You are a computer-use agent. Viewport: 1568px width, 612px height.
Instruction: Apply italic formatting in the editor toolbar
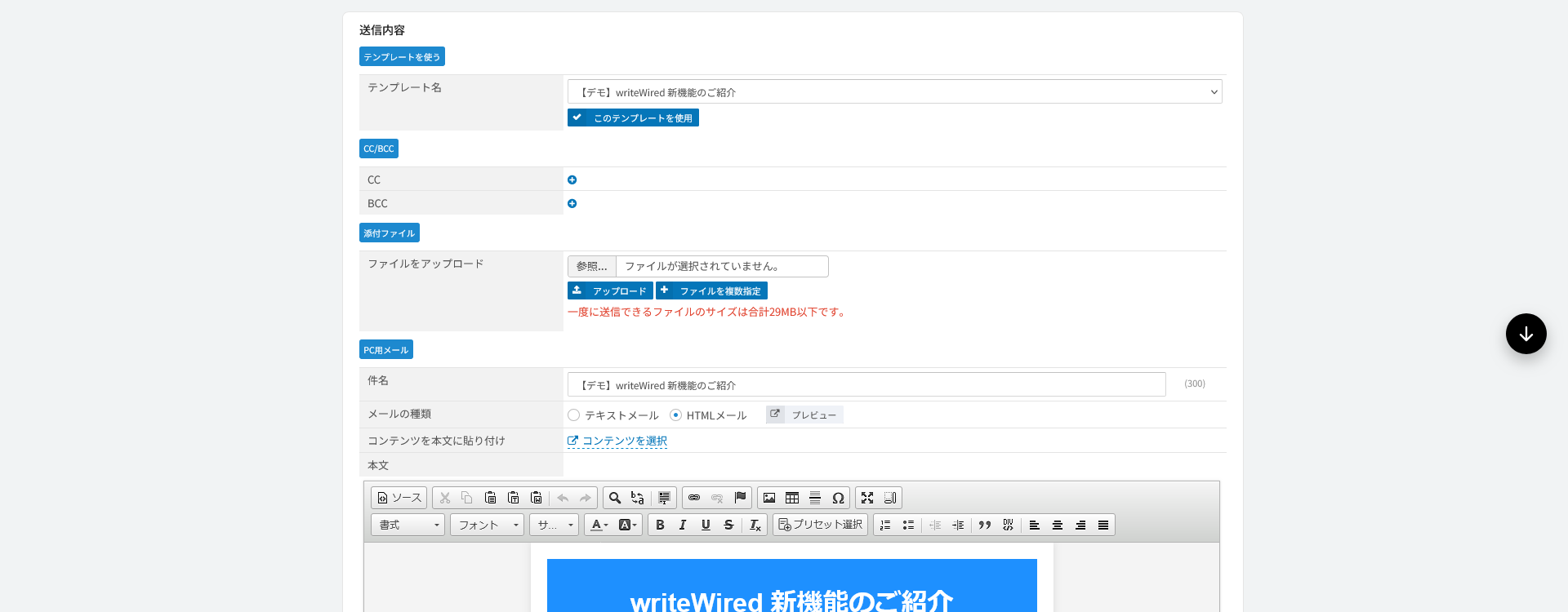[683, 525]
